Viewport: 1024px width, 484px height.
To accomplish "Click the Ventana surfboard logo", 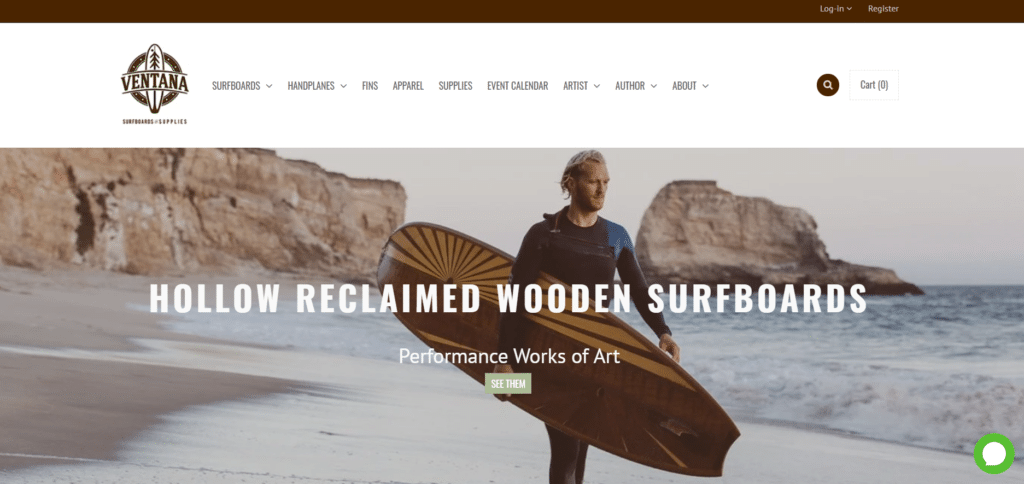I will tap(155, 84).
